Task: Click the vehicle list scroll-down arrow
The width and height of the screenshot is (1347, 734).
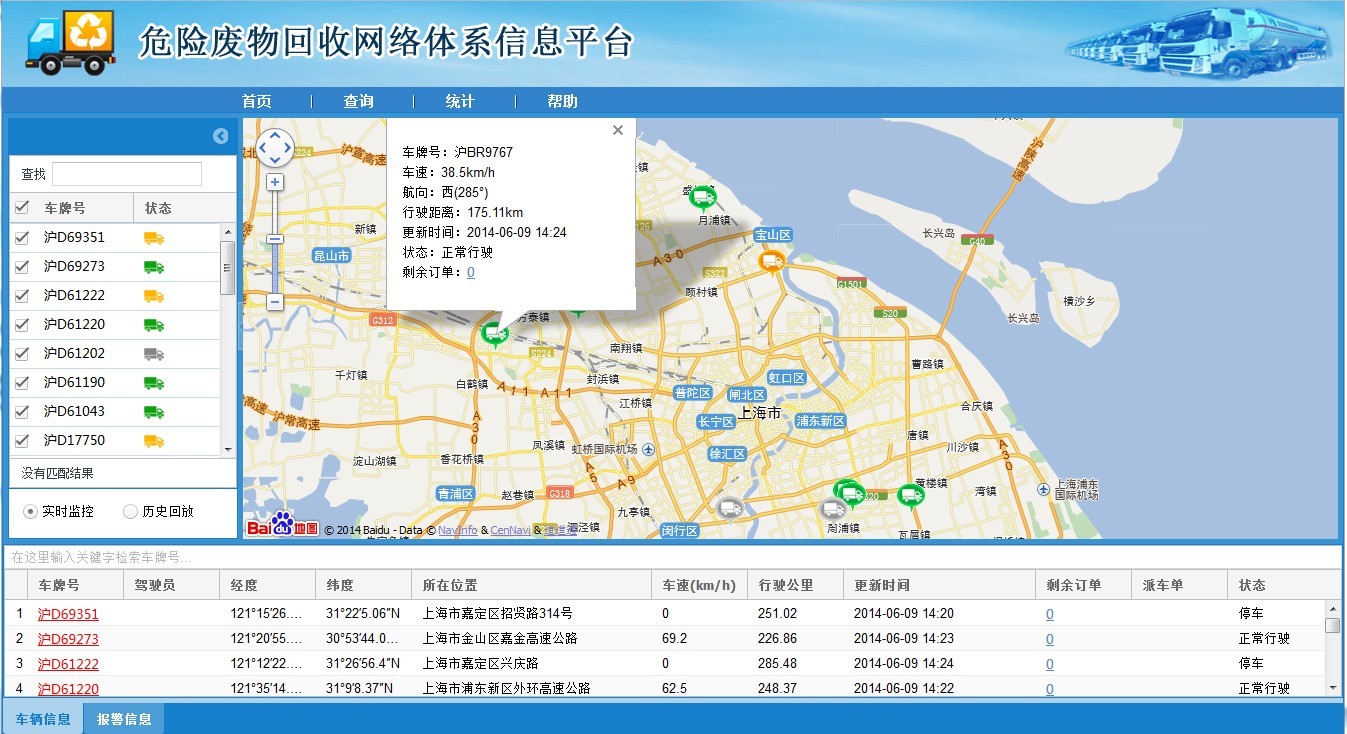Action: 228,450
